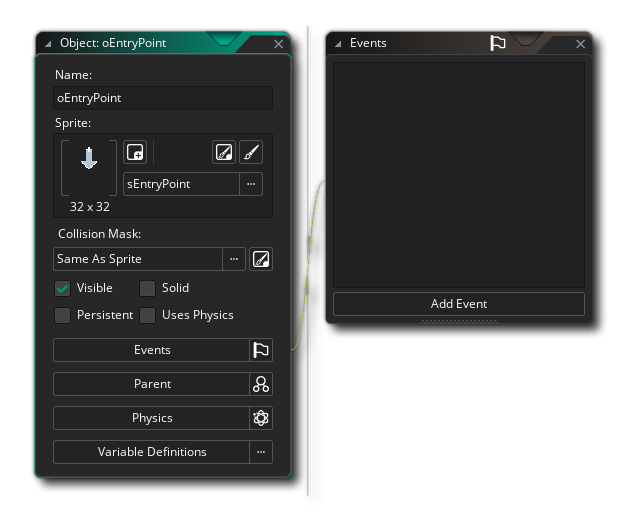Image resolution: width=624 pixels, height=516 pixels.
Task: Close the Events window
Action: [x=580, y=44]
